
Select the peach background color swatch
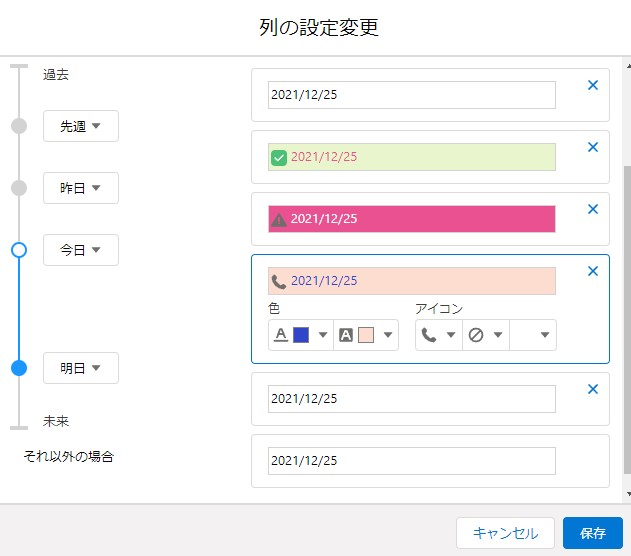point(366,335)
